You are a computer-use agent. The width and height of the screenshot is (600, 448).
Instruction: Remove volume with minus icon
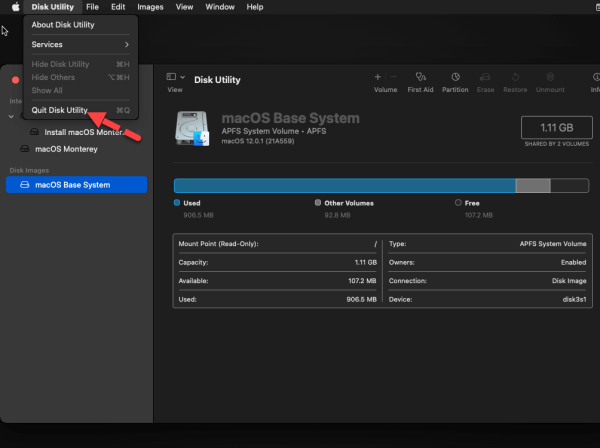[393, 77]
